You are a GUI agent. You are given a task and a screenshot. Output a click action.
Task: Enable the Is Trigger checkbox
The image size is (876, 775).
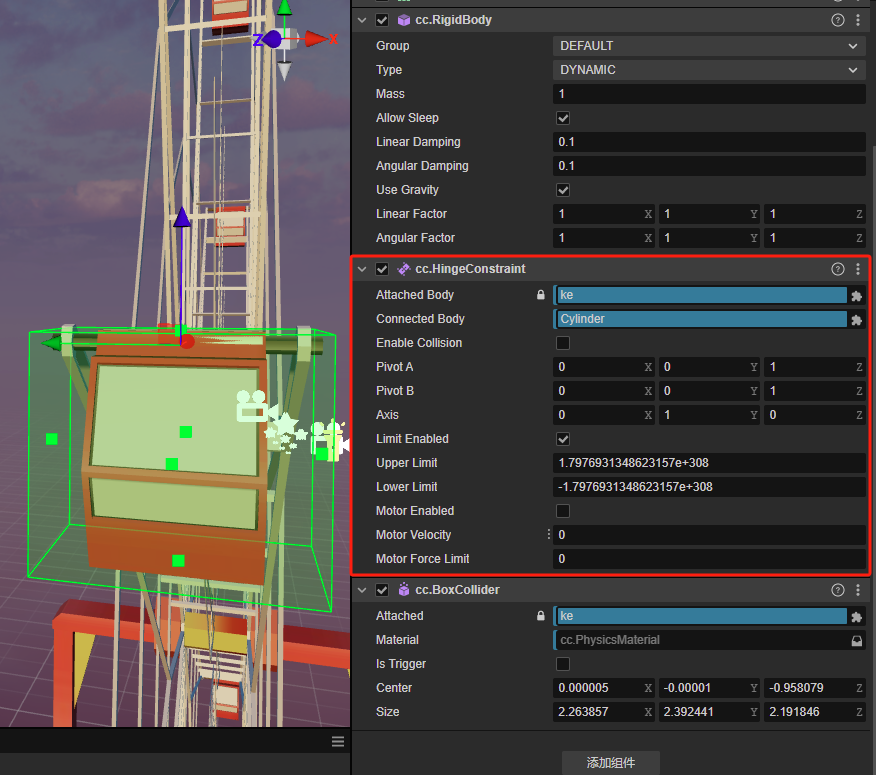click(563, 664)
